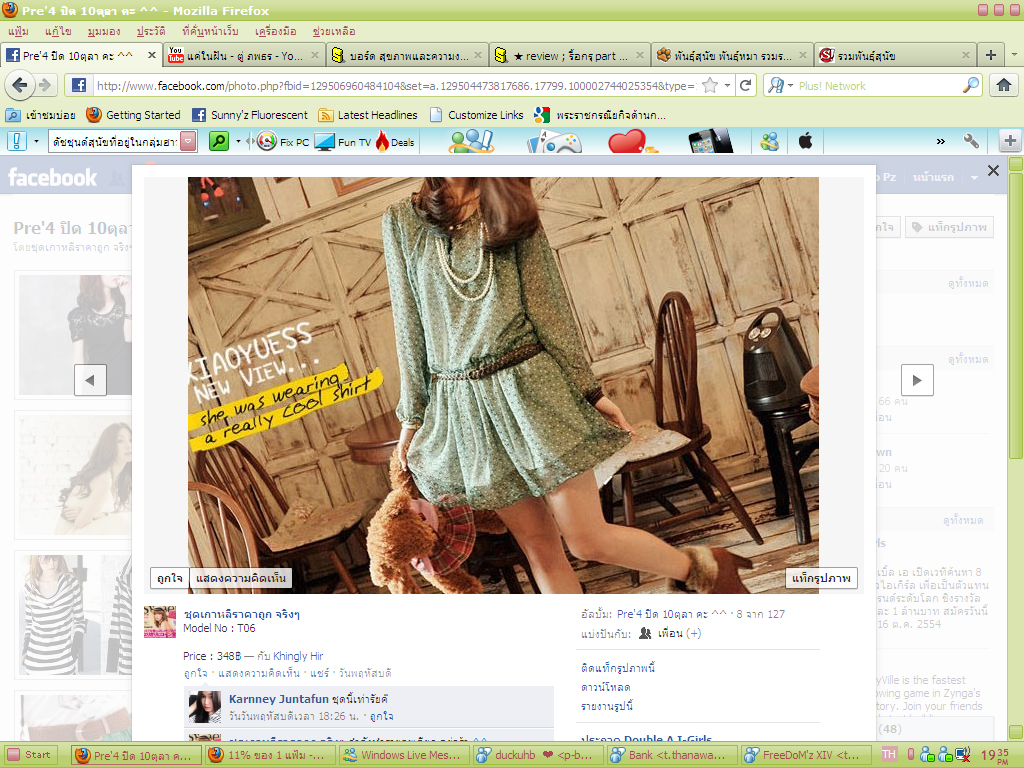Viewport: 1024px width, 768px height.
Task: Open dropdown next to exclamation icon
Action: tap(36, 141)
